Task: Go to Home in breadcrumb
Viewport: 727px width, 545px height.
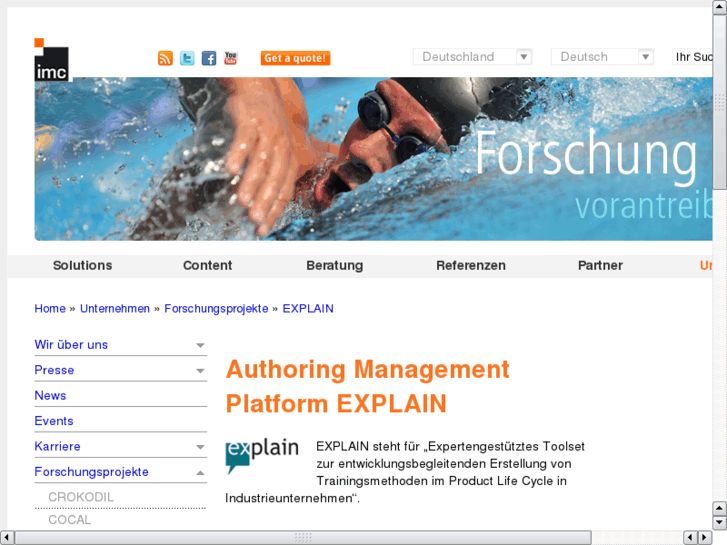Action: pos(50,308)
